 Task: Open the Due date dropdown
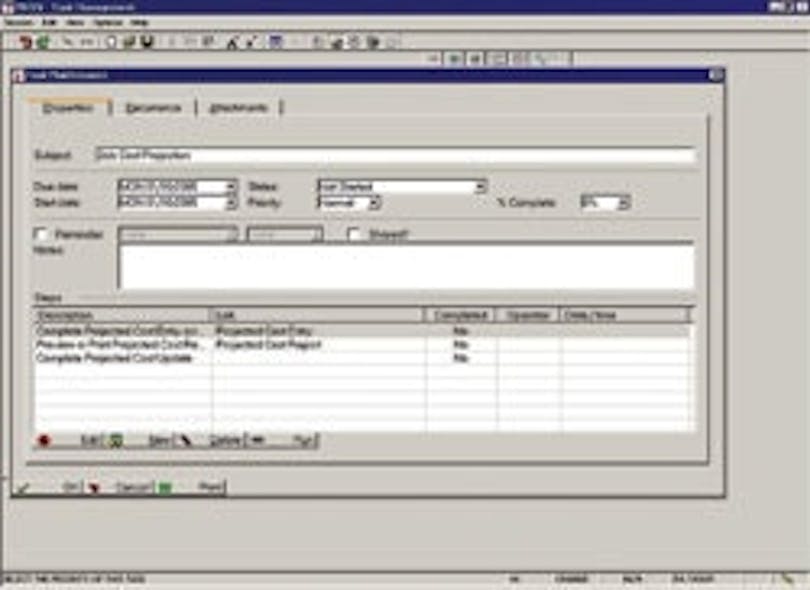[x=231, y=186]
